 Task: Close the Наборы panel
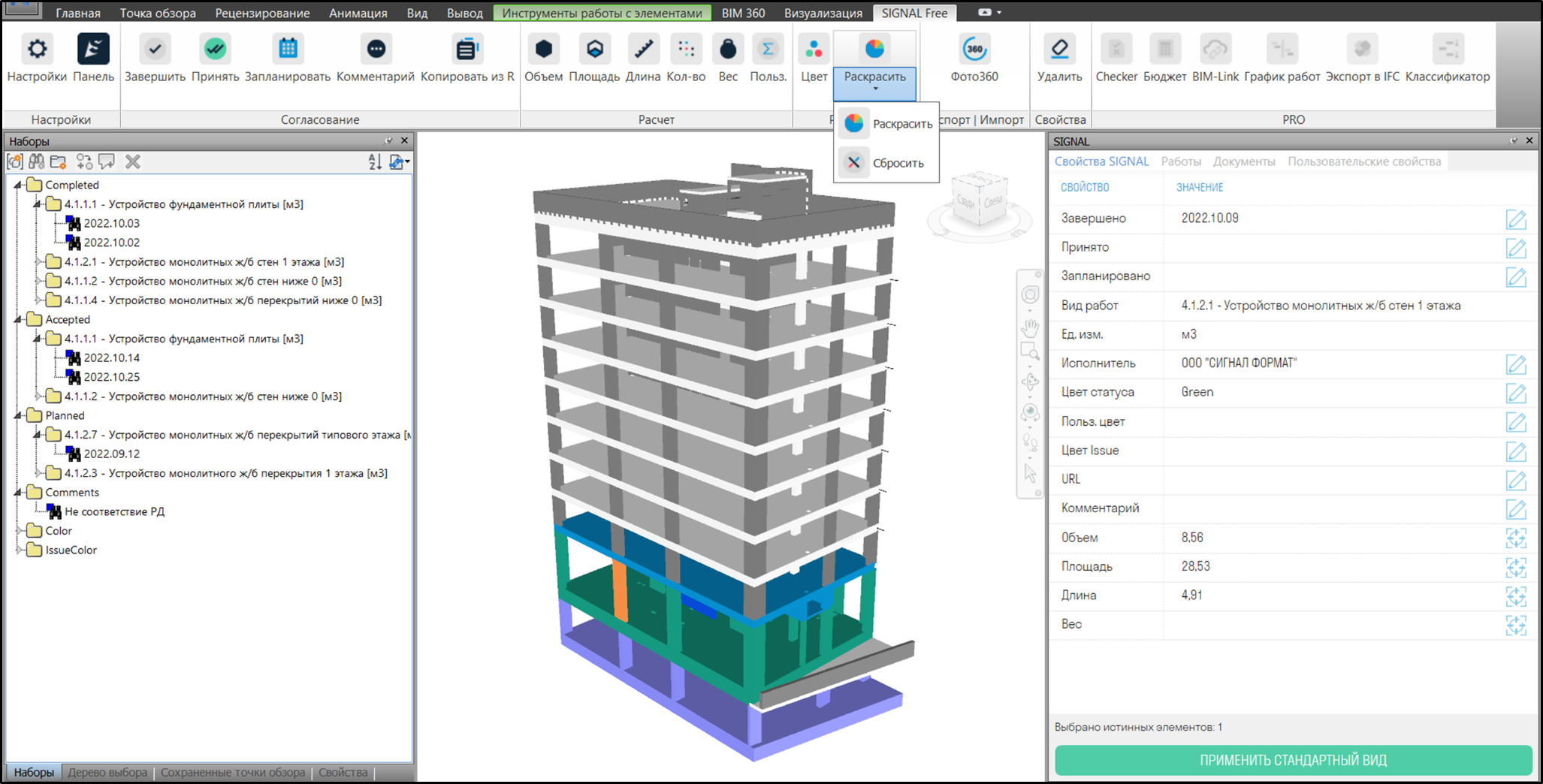coord(404,140)
